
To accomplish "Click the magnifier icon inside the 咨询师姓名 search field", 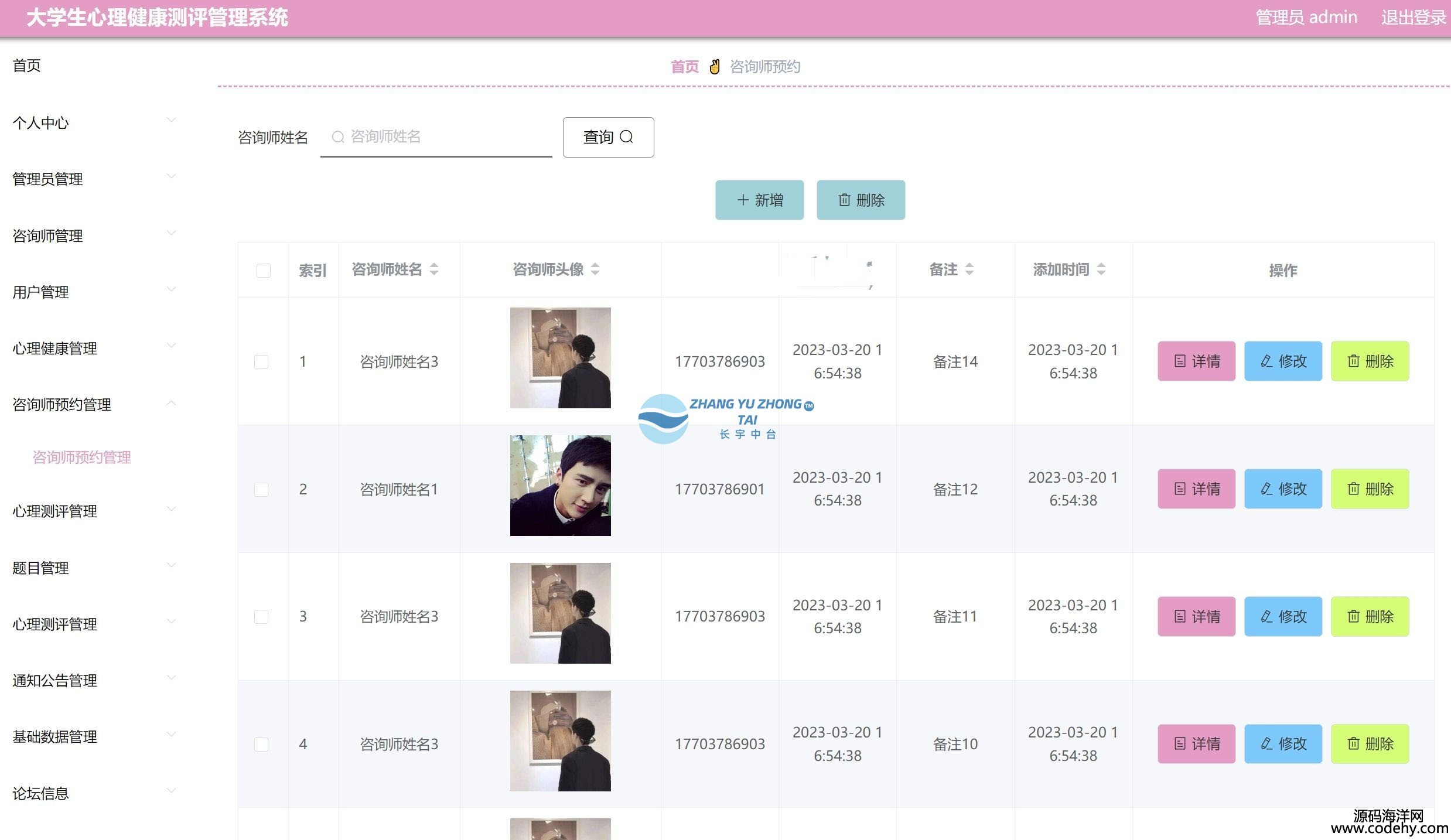I will (338, 137).
